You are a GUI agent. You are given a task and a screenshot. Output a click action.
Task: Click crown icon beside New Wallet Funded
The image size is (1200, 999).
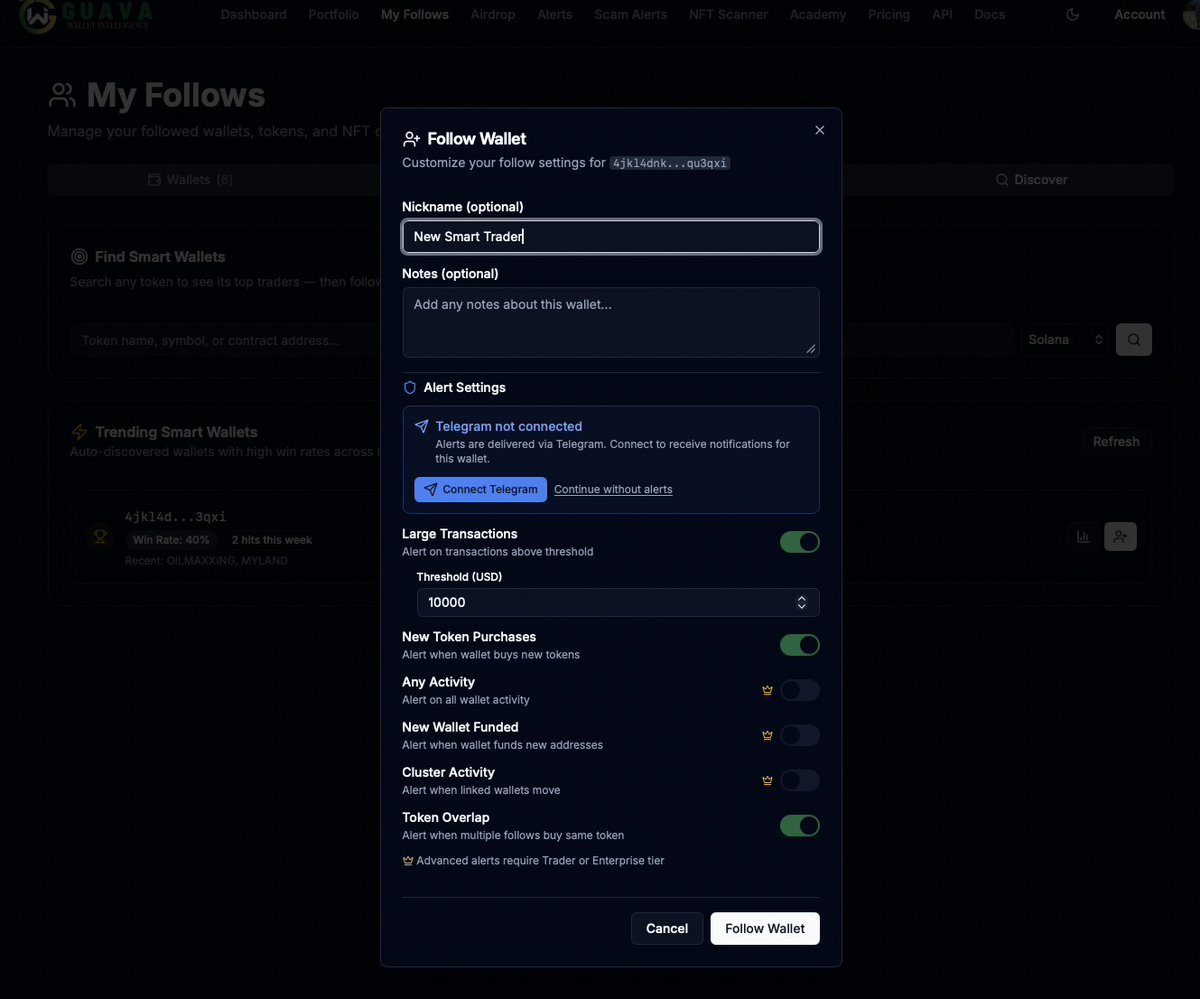click(768, 735)
